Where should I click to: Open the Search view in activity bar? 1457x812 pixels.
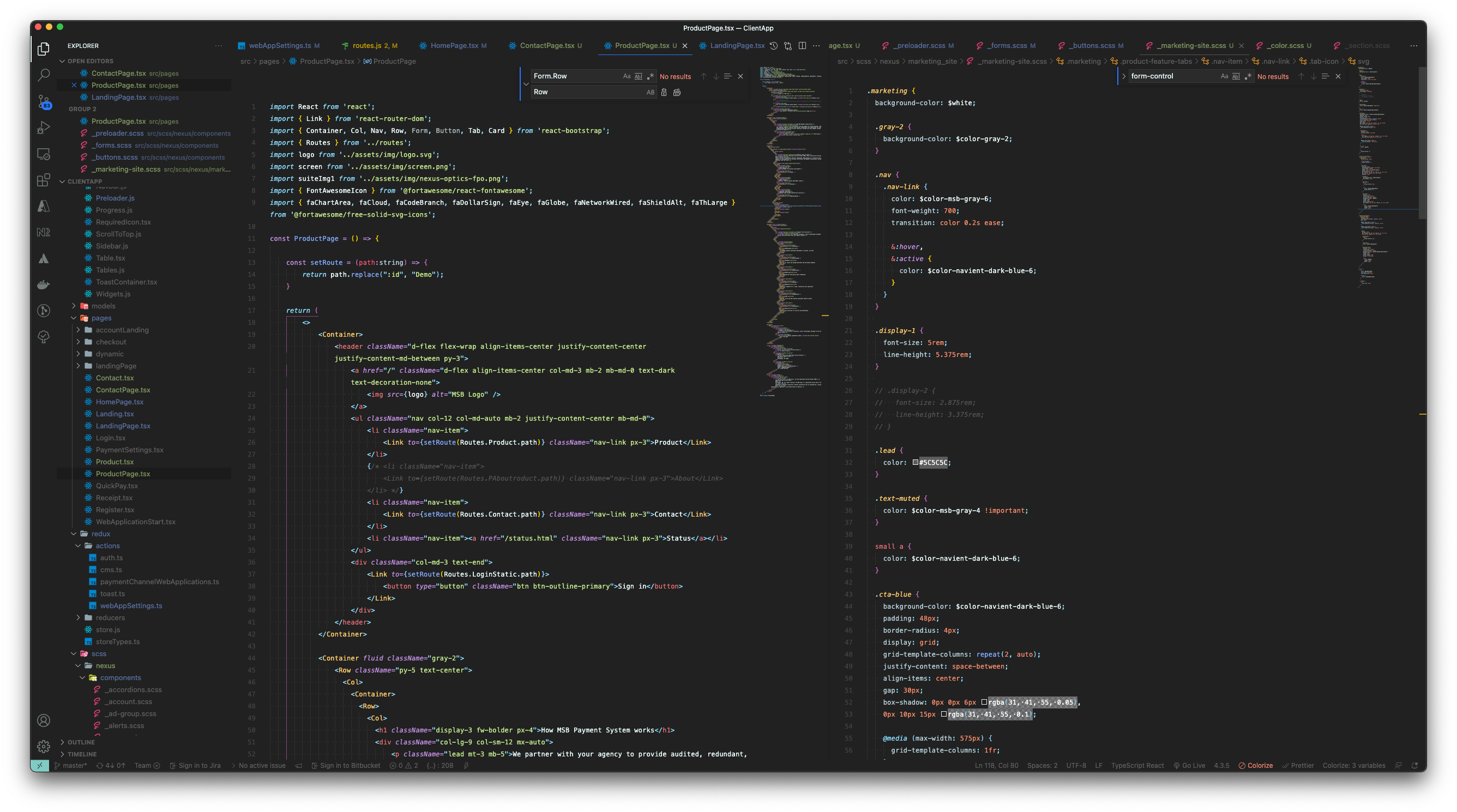coord(44,75)
